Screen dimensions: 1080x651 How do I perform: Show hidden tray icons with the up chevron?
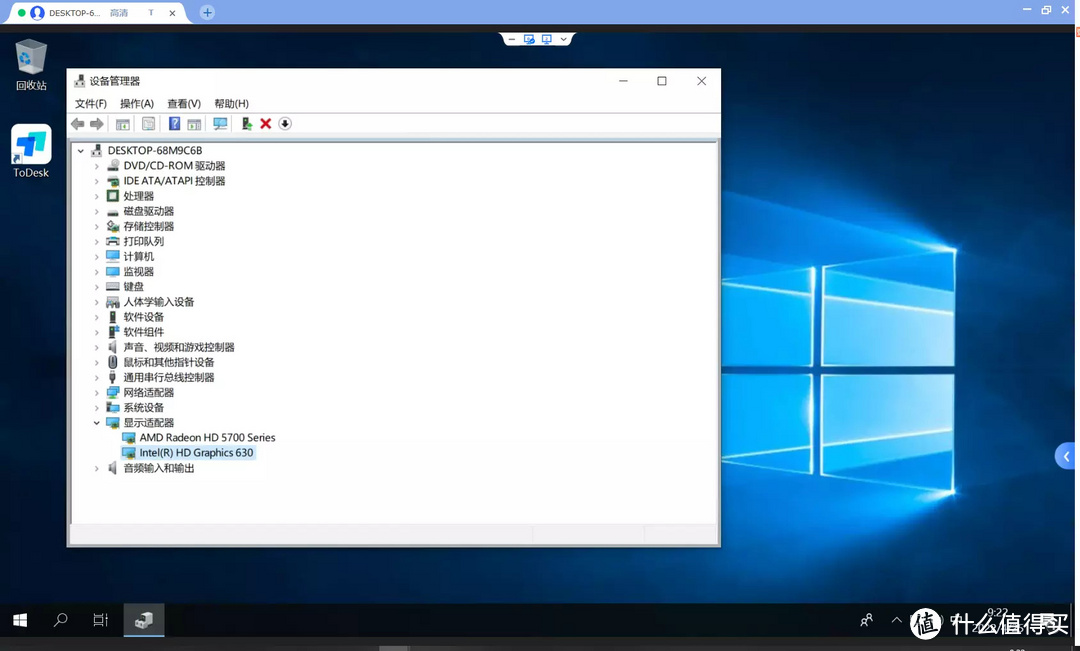pyautogui.click(x=896, y=620)
